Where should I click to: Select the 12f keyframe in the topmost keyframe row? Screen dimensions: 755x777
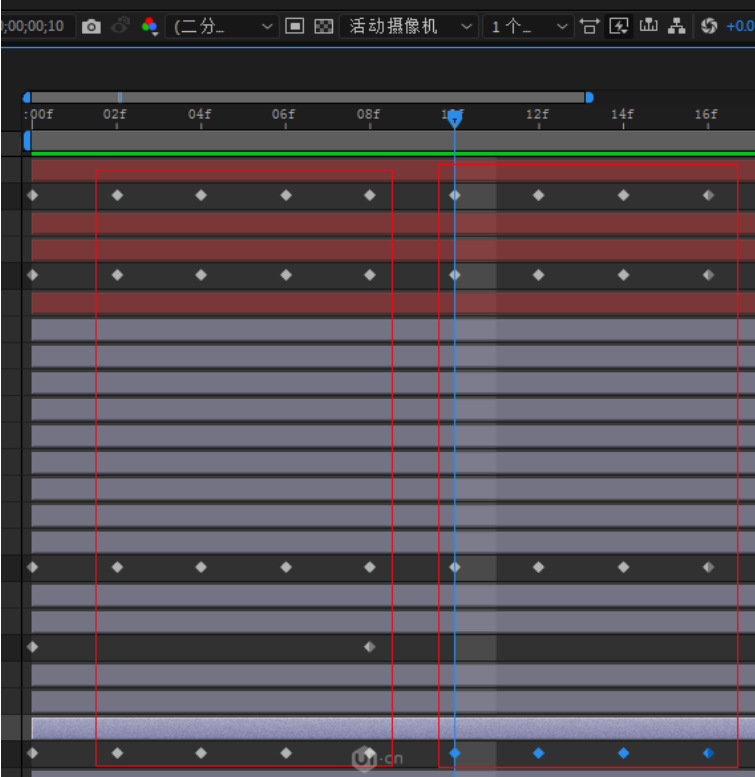539,195
